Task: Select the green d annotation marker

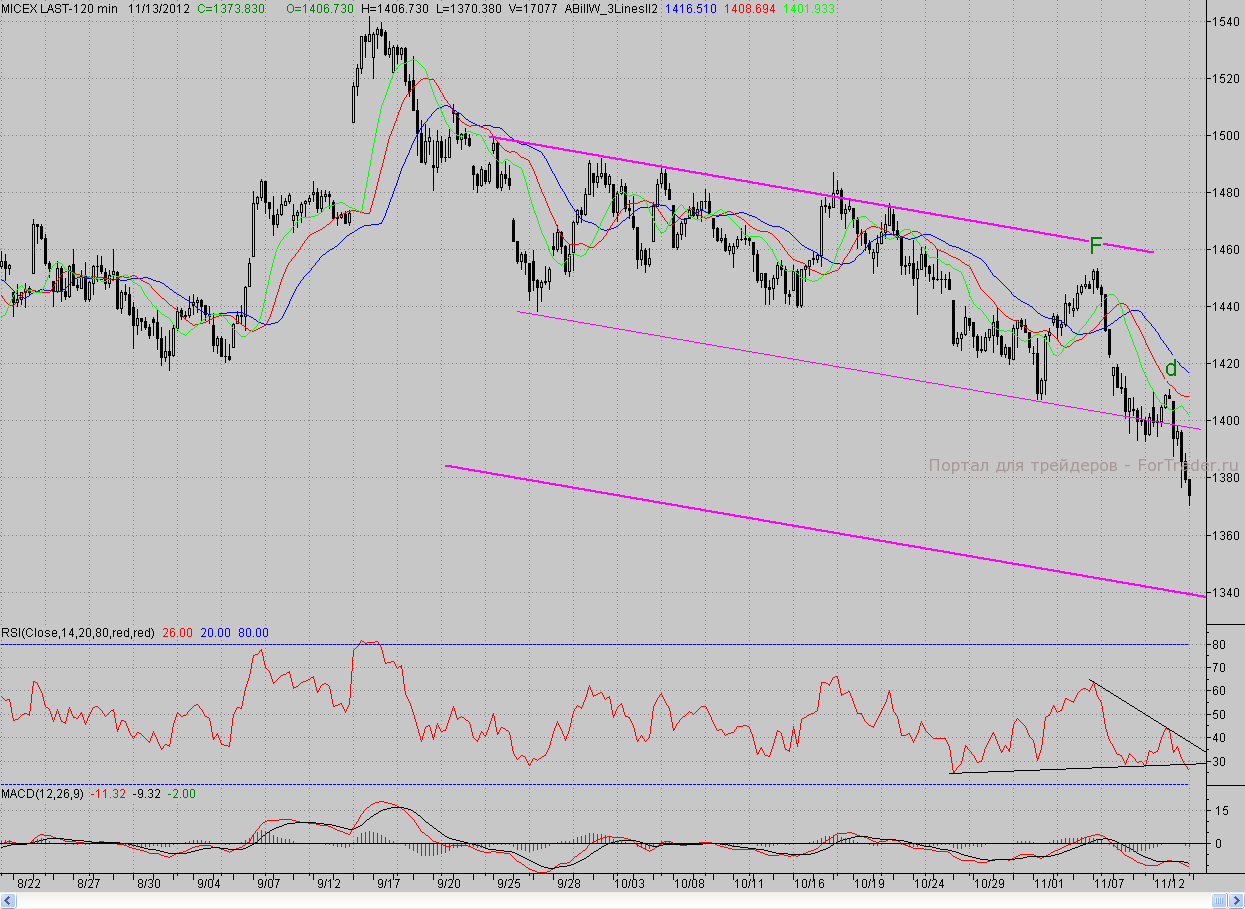Action: tap(1171, 368)
